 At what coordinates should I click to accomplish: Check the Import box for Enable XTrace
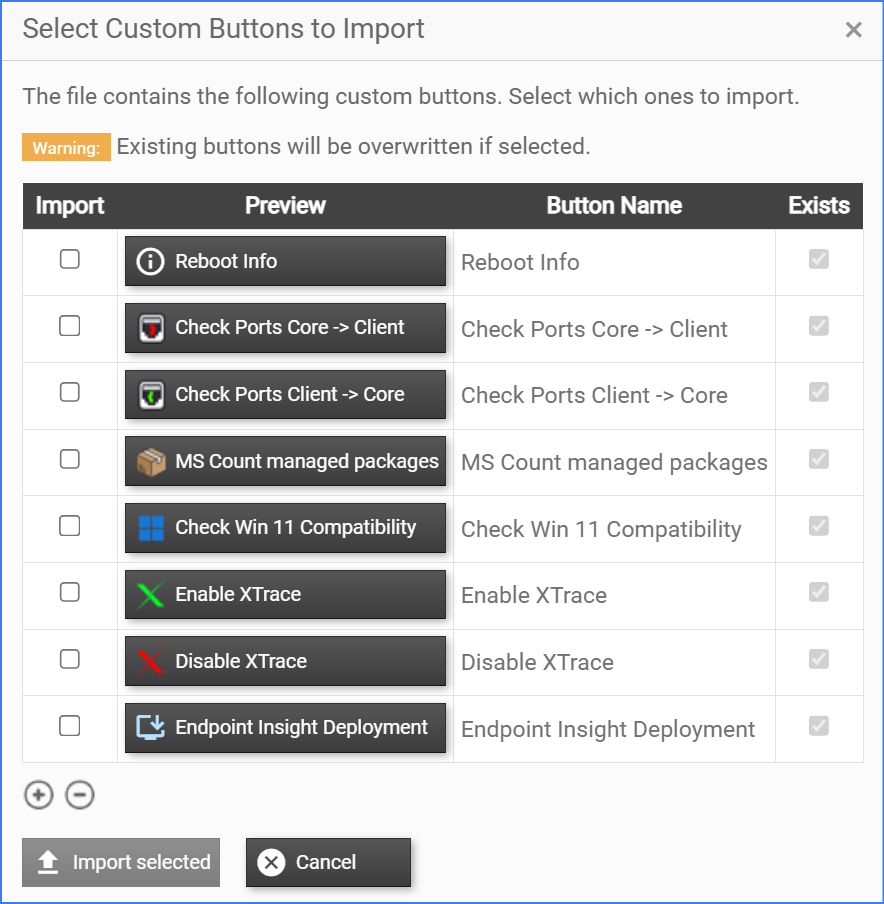pyautogui.click(x=69, y=592)
